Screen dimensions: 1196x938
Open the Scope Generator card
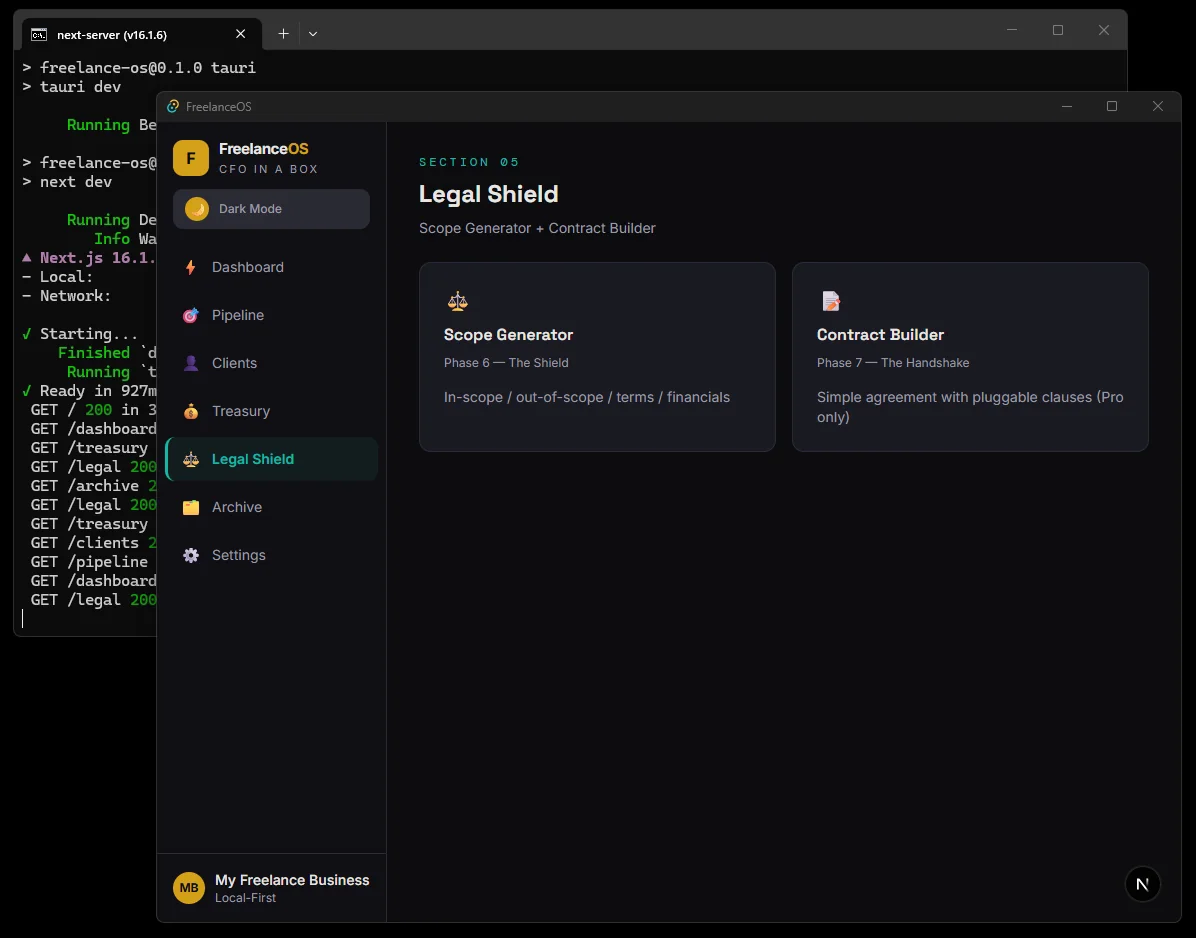pyautogui.click(x=597, y=357)
